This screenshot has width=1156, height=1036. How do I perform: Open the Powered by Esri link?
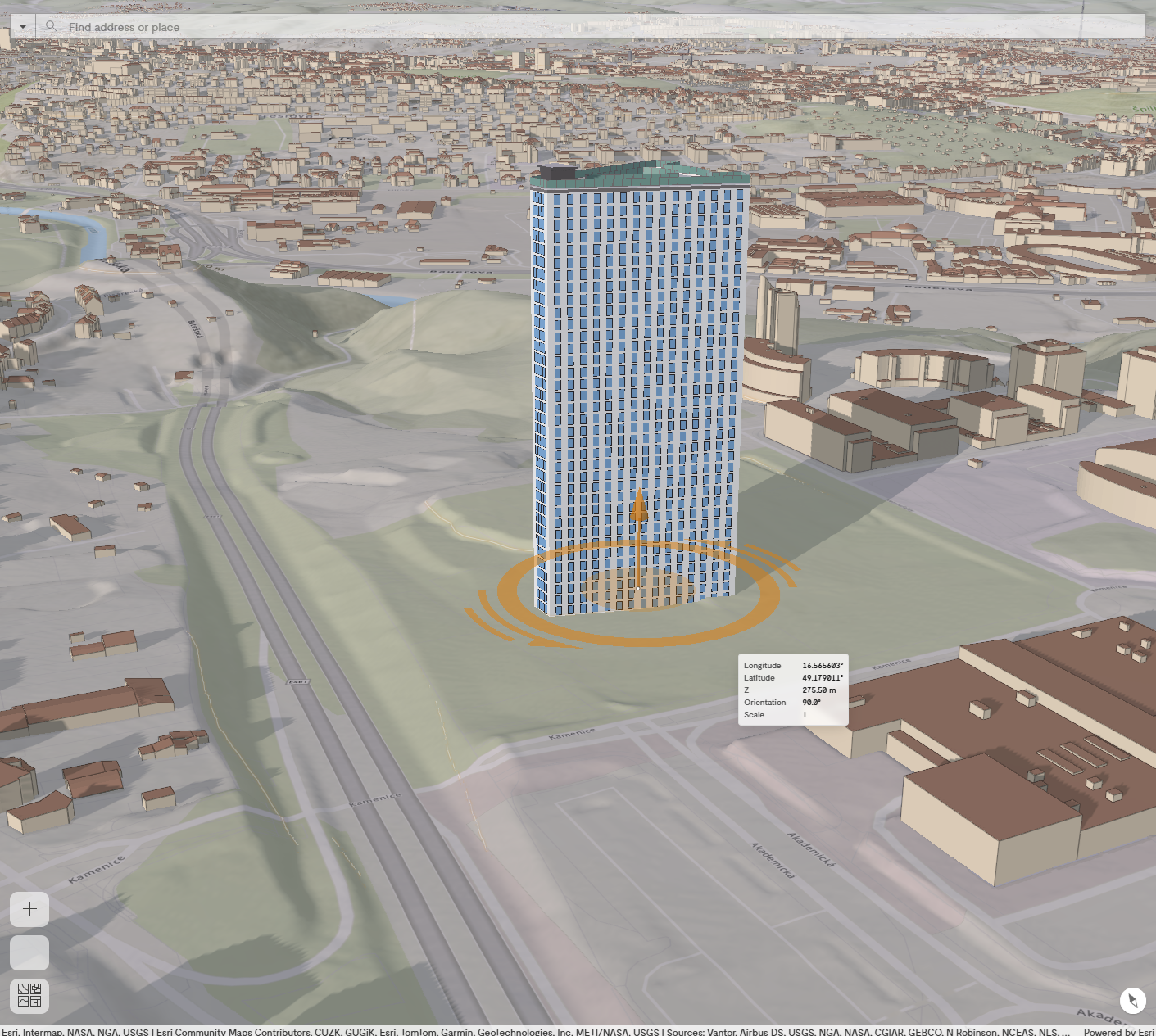(x=1117, y=1031)
